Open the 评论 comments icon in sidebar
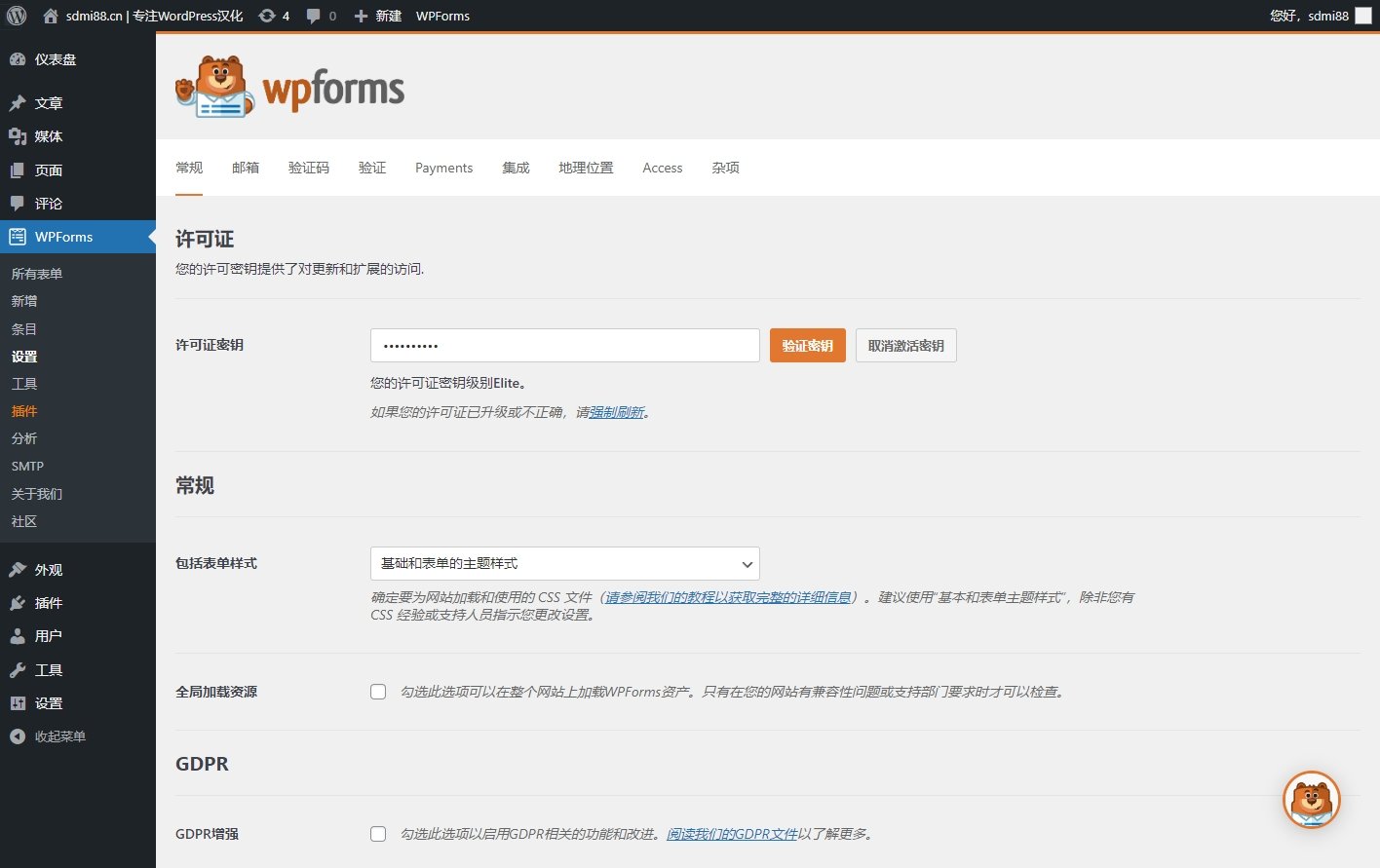The image size is (1380, 868). point(18,203)
